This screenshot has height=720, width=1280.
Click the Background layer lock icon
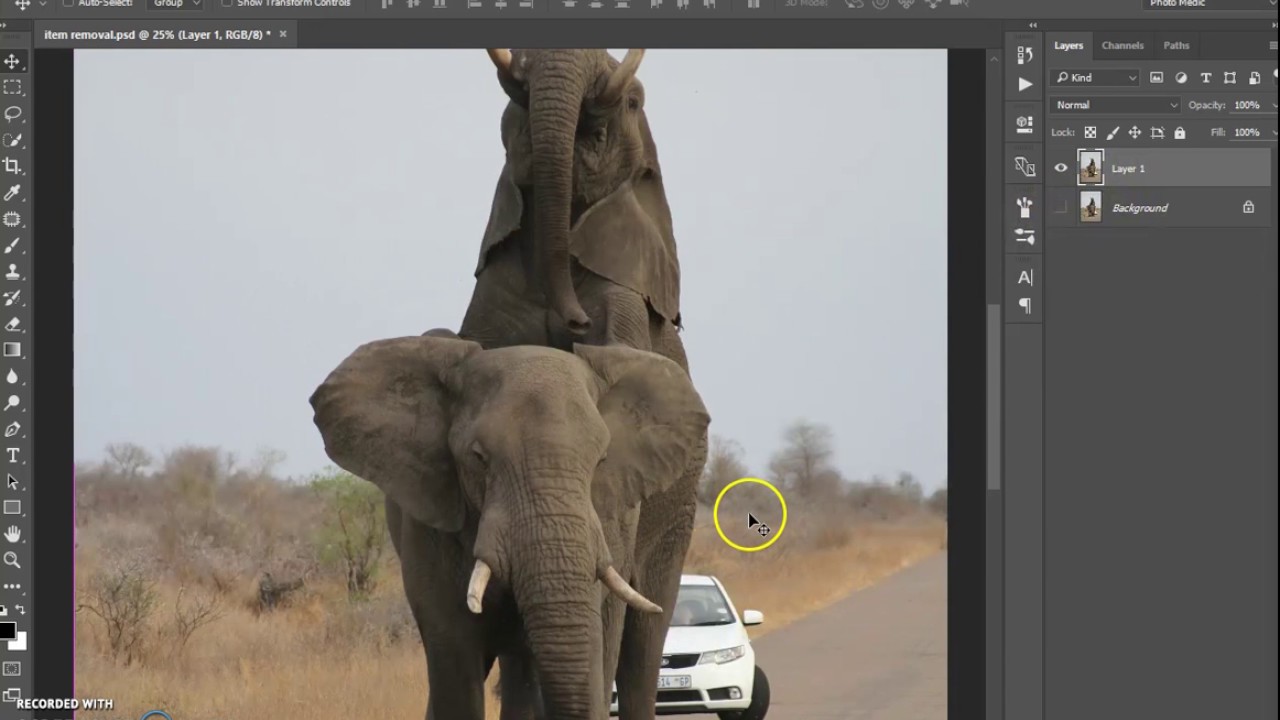tap(1248, 208)
